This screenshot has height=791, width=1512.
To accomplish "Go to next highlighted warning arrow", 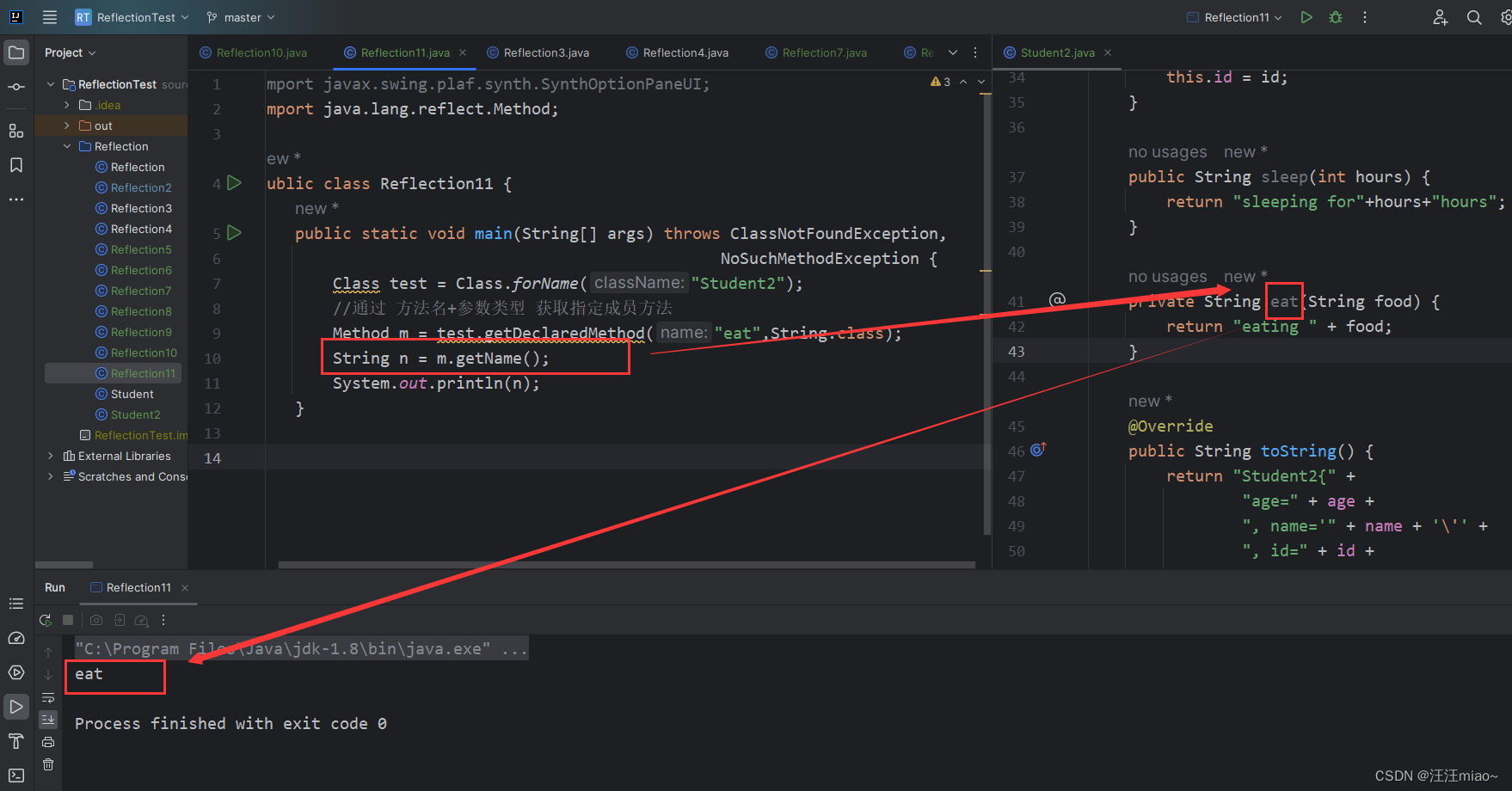I will [x=980, y=82].
